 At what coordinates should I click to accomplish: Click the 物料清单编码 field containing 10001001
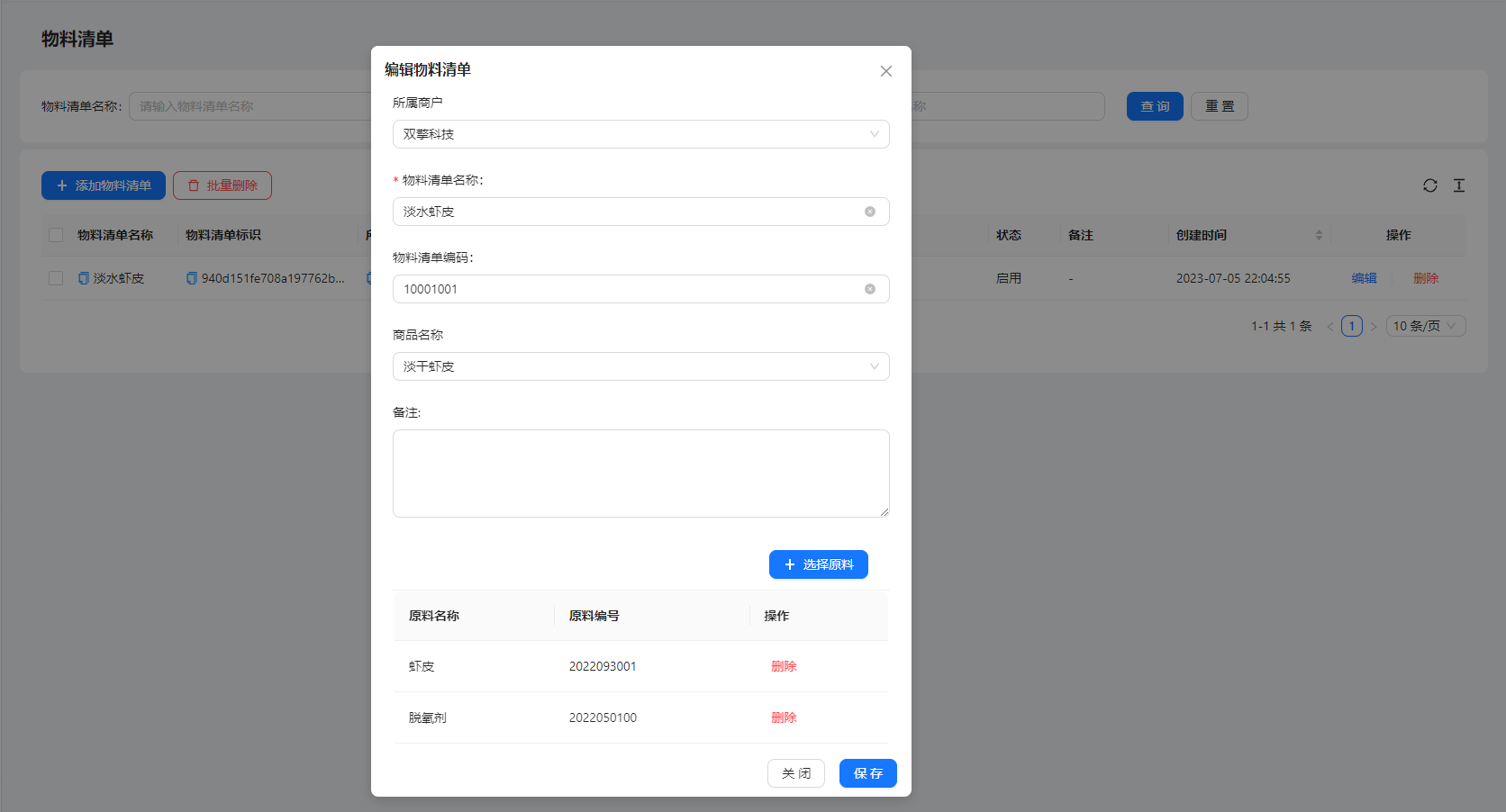point(641,289)
